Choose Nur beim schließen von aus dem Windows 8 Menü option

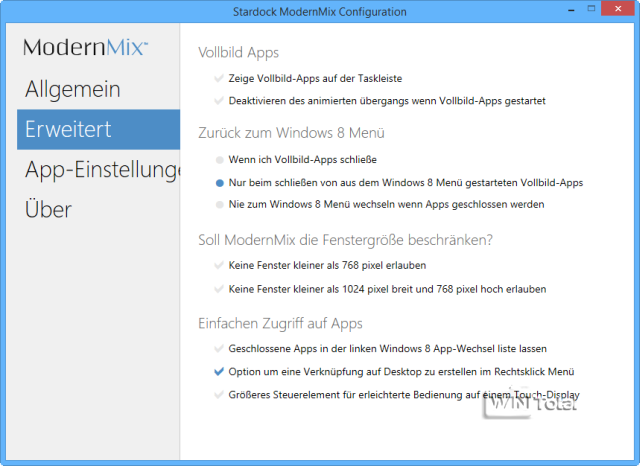tap(220, 183)
